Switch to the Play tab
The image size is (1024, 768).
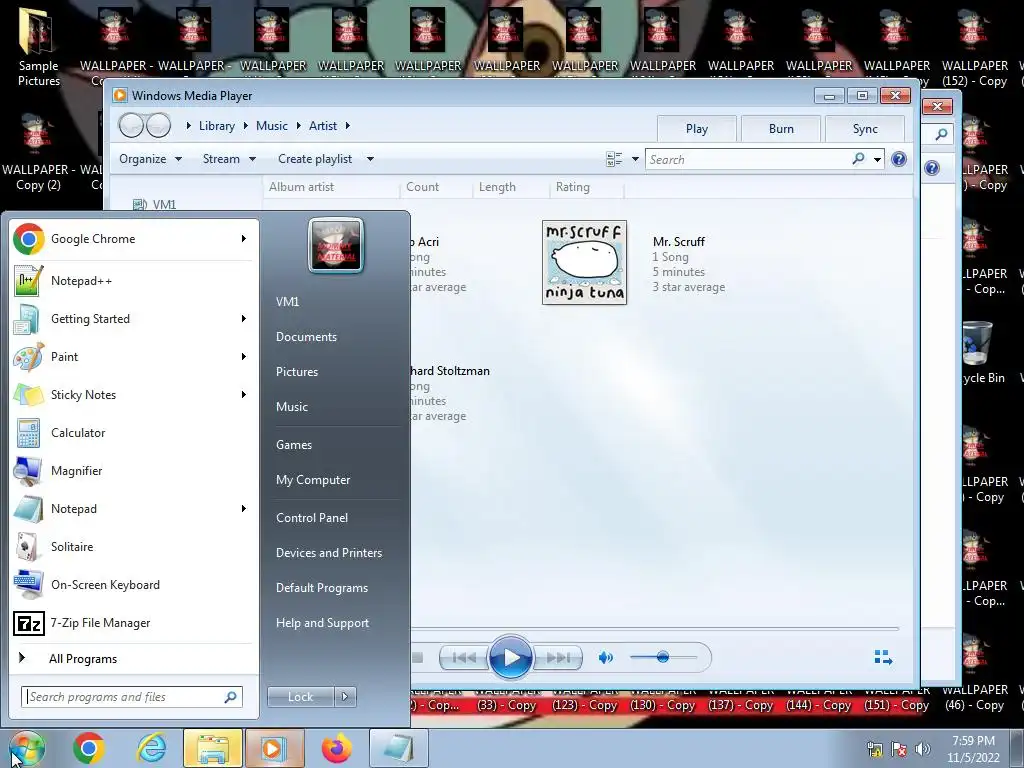tap(697, 129)
